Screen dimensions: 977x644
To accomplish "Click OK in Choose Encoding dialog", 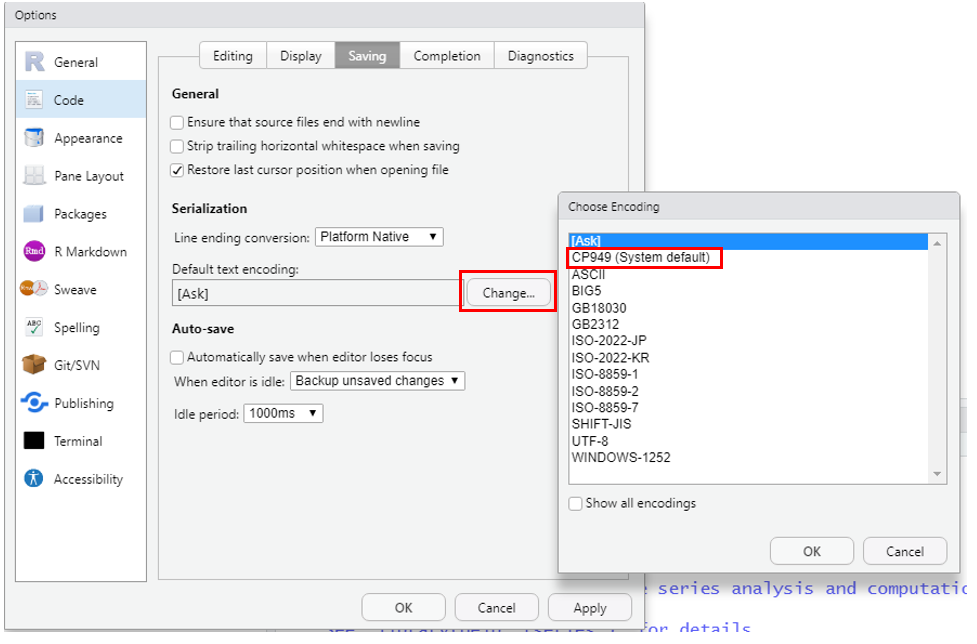I will pyautogui.click(x=811, y=551).
